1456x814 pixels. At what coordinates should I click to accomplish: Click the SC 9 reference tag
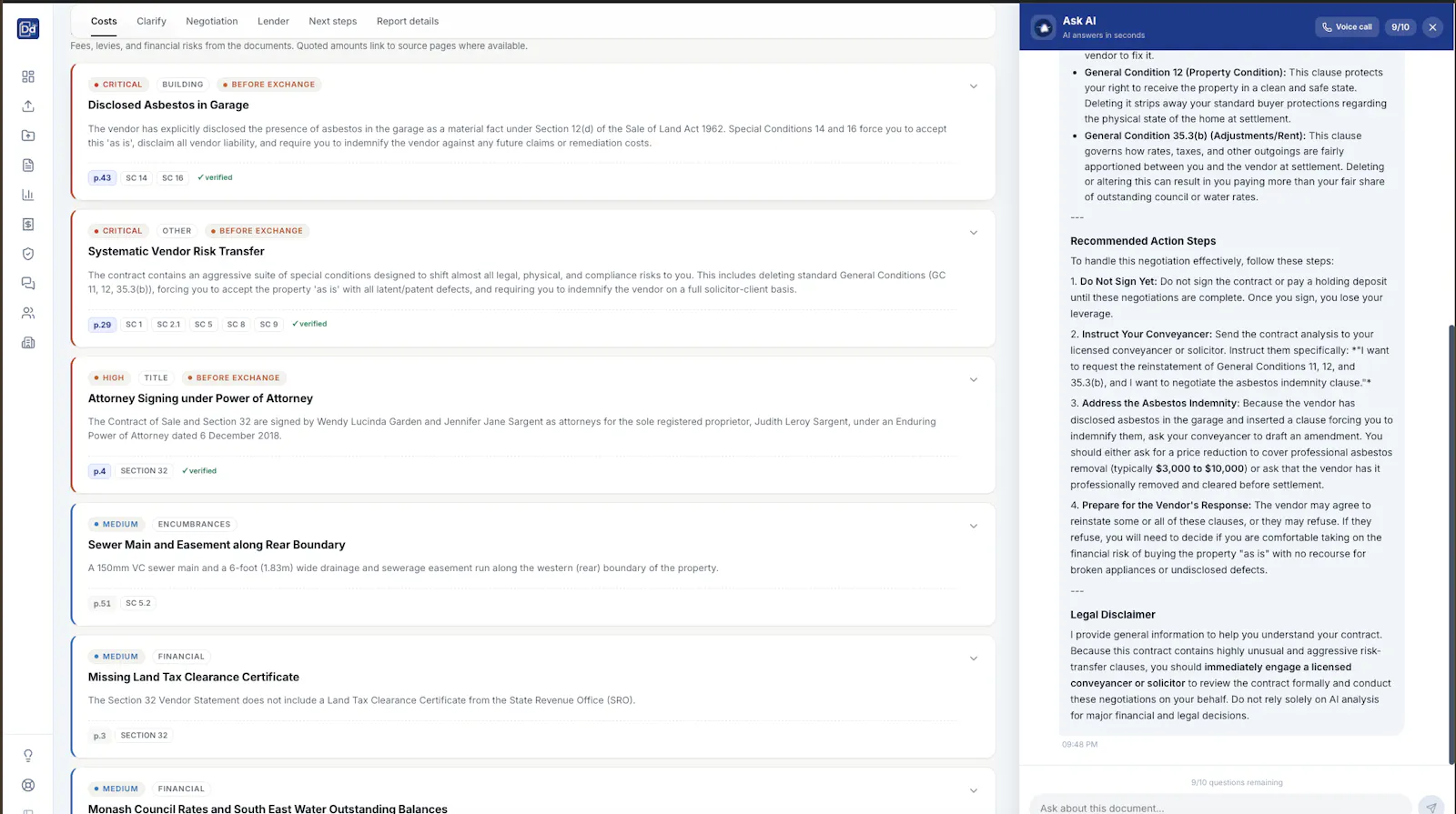coord(269,324)
